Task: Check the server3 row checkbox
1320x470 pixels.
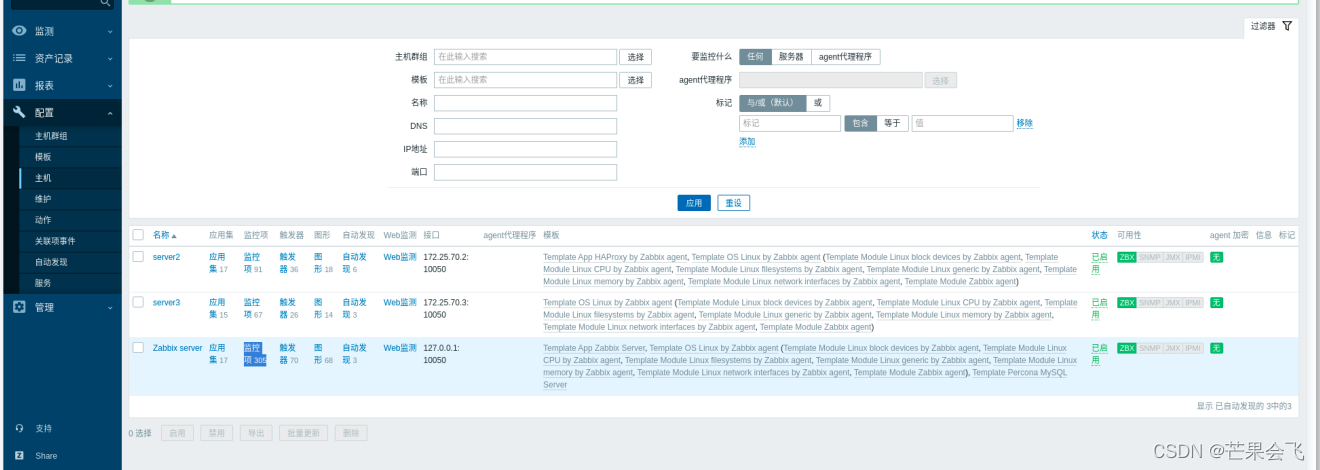Action: [138, 302]
